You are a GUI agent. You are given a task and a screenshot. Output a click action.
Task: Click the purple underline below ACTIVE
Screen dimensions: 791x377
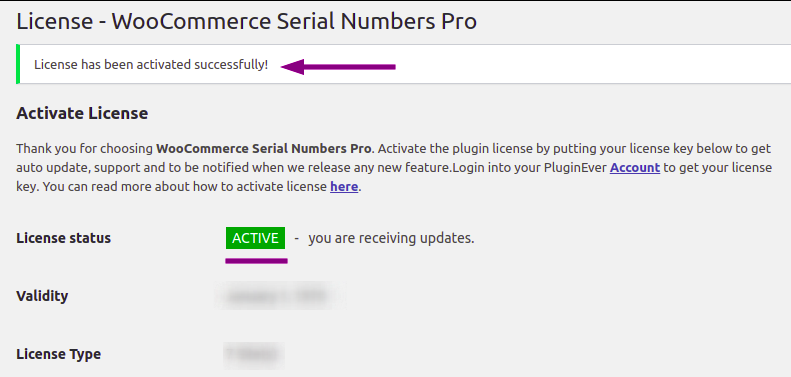[x=256, y=261]
